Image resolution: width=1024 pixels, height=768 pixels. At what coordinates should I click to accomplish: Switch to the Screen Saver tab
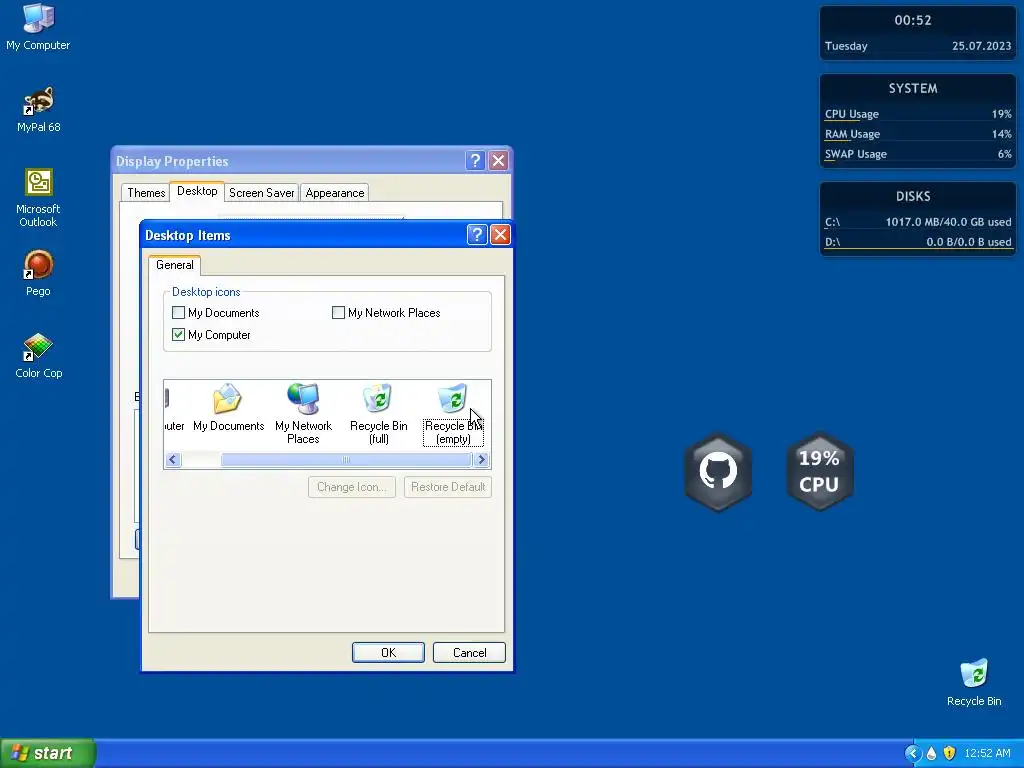coord(261,193)
